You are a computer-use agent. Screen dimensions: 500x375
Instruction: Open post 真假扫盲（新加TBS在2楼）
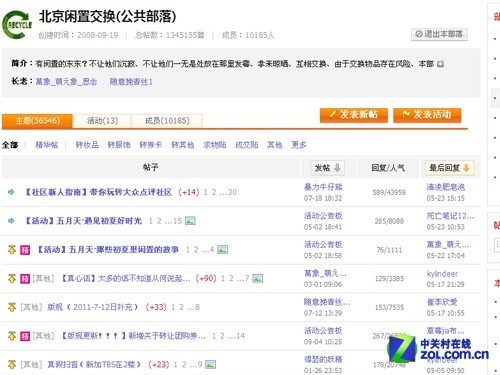coord(94,364)
